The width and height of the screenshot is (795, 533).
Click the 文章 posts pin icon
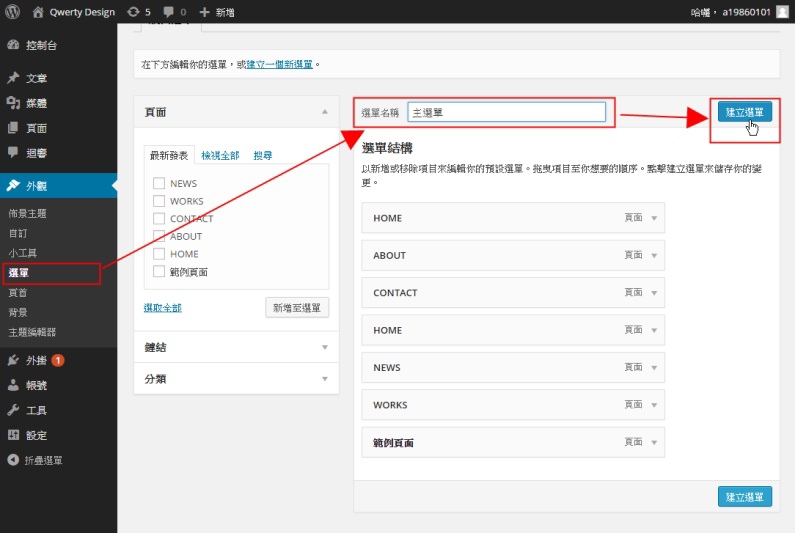(x=13, y=78)
